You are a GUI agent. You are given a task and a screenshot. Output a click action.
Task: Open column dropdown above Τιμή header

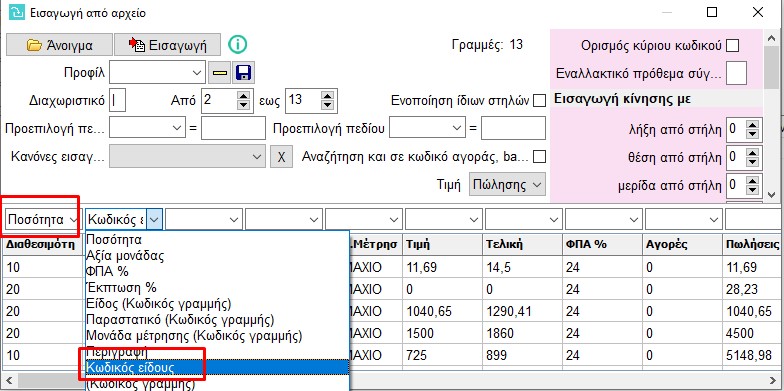coord(444,219)
